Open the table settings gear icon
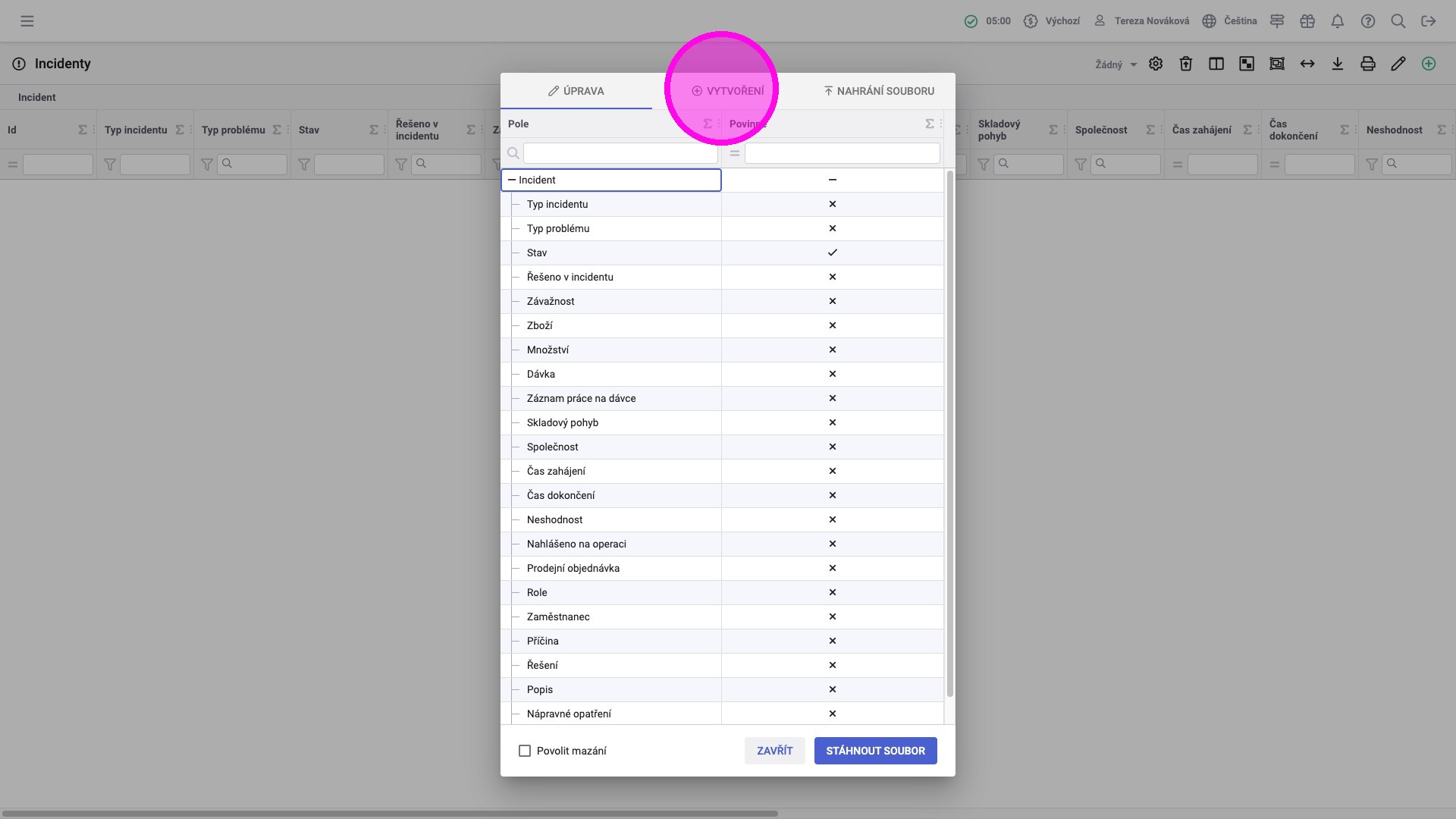Screen dimensions: 1456x819 point(1156,64)
